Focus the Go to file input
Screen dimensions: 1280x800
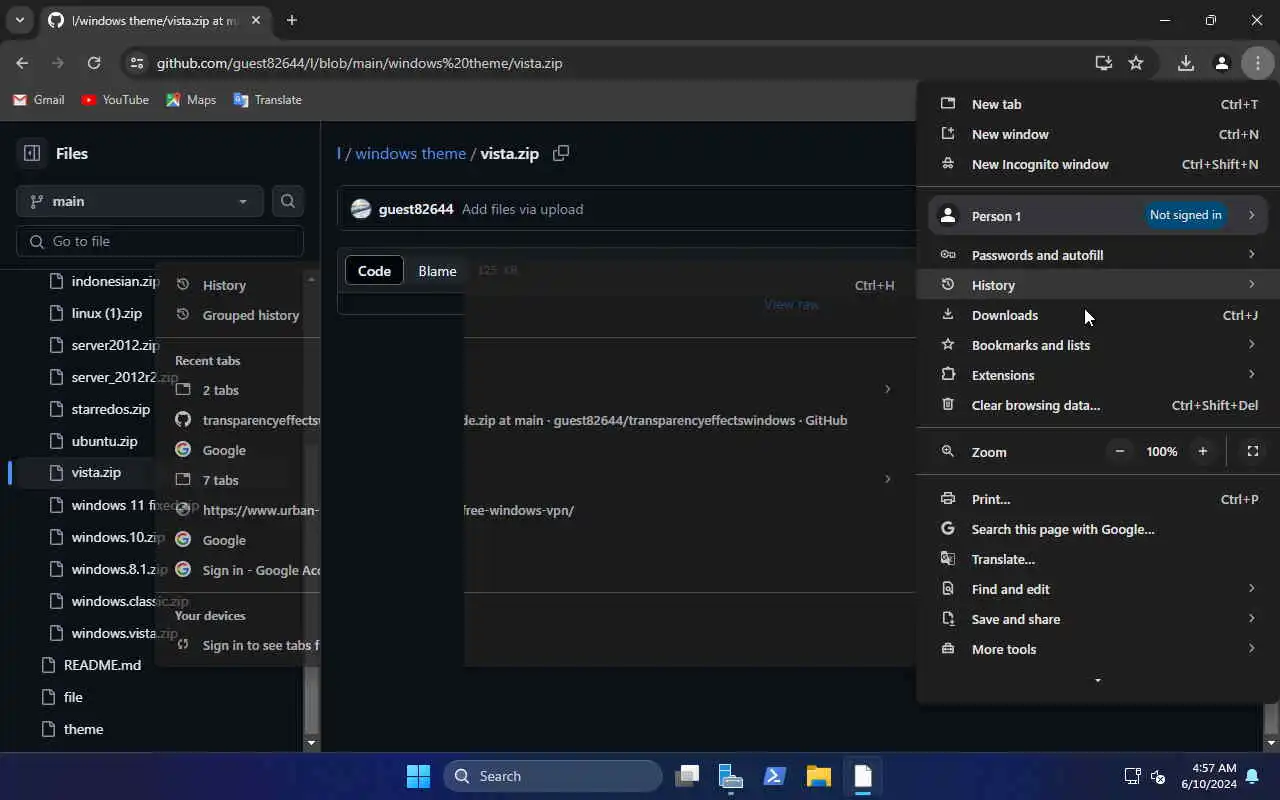[x=160, y=241]
